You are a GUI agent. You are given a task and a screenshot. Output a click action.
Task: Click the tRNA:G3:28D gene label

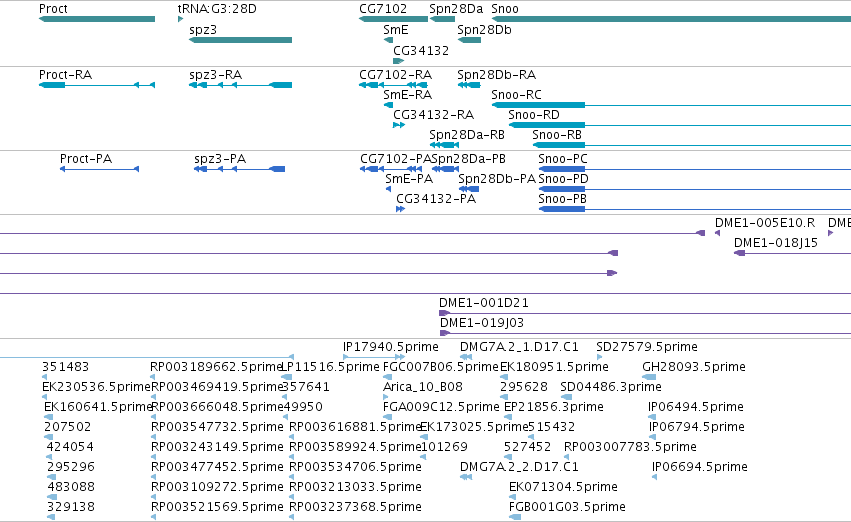coord(217,9)
